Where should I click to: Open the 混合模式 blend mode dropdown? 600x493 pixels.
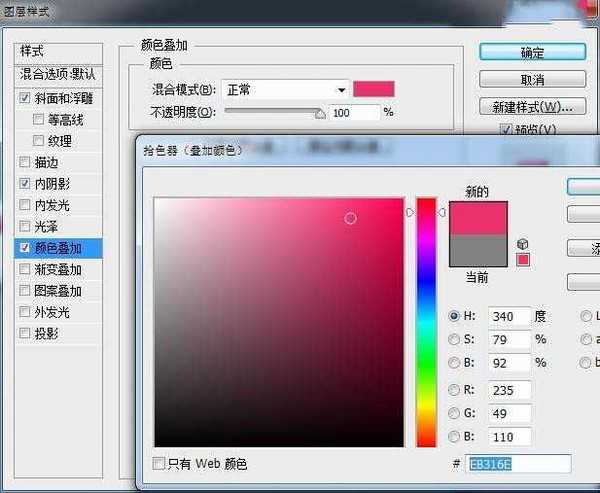(x=285, y=90)
